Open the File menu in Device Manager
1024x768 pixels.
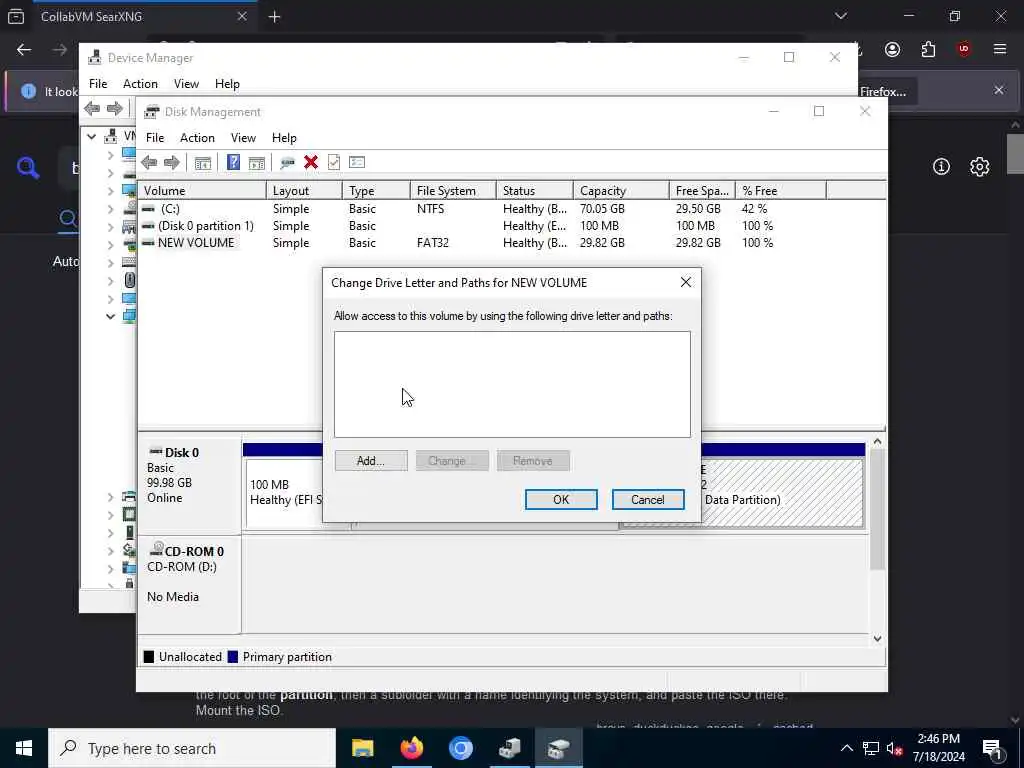pyautogui.click(x=98, y=84)
